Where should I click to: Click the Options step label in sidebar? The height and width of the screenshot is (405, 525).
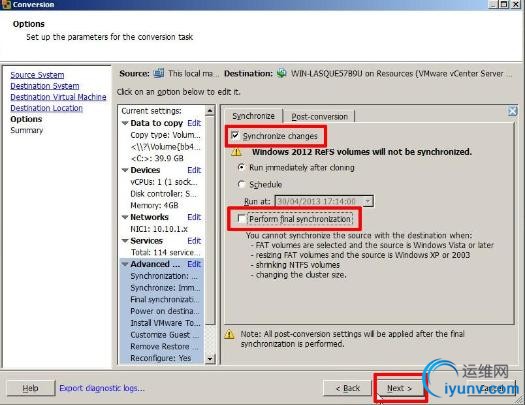click(x=26, y=119)
